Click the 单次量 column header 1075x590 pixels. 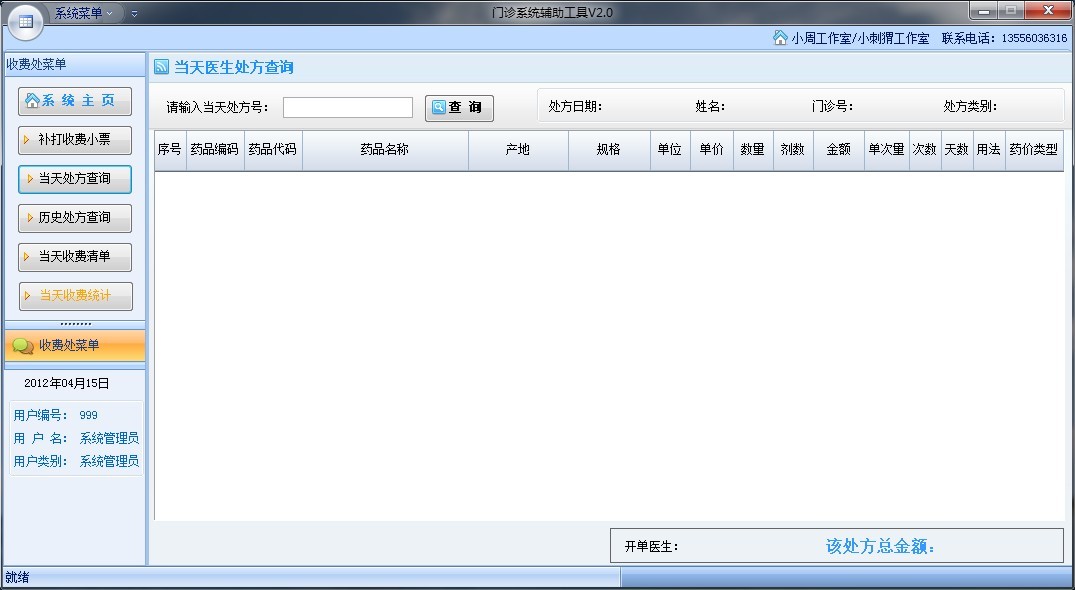pyautogui.click(x=886, y=149)
